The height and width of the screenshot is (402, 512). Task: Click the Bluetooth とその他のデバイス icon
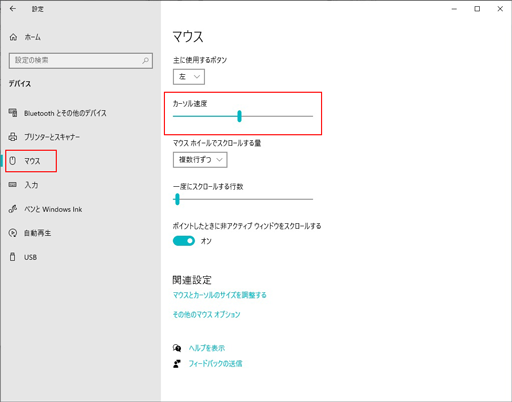(x=13, y=113)
